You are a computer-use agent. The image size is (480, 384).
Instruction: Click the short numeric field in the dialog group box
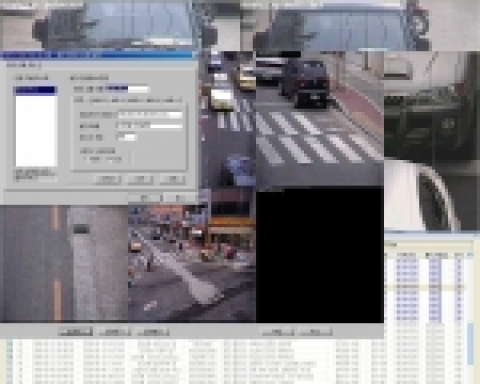(x=126, y=137)
